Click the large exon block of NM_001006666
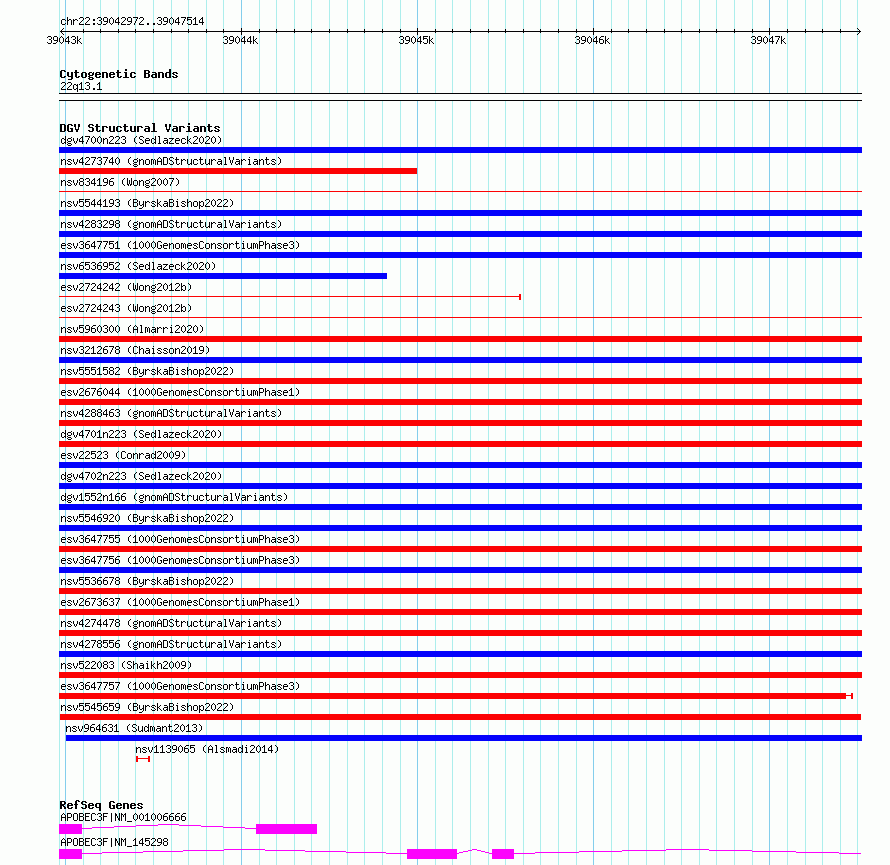 (287, 829)
